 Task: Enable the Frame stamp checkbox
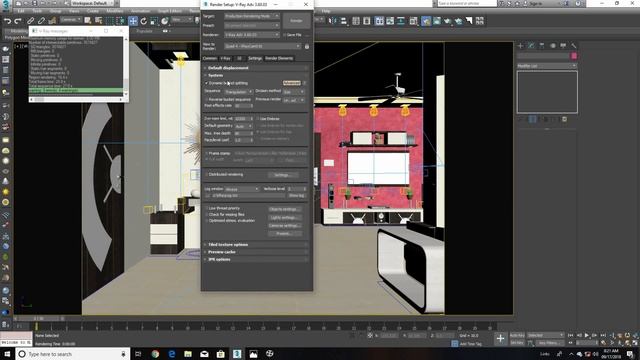(206, 153)
